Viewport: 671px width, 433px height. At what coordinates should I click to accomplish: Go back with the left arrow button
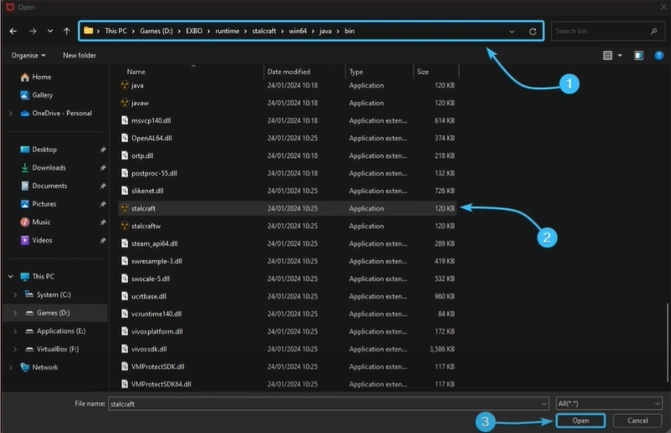coord(13,31)
